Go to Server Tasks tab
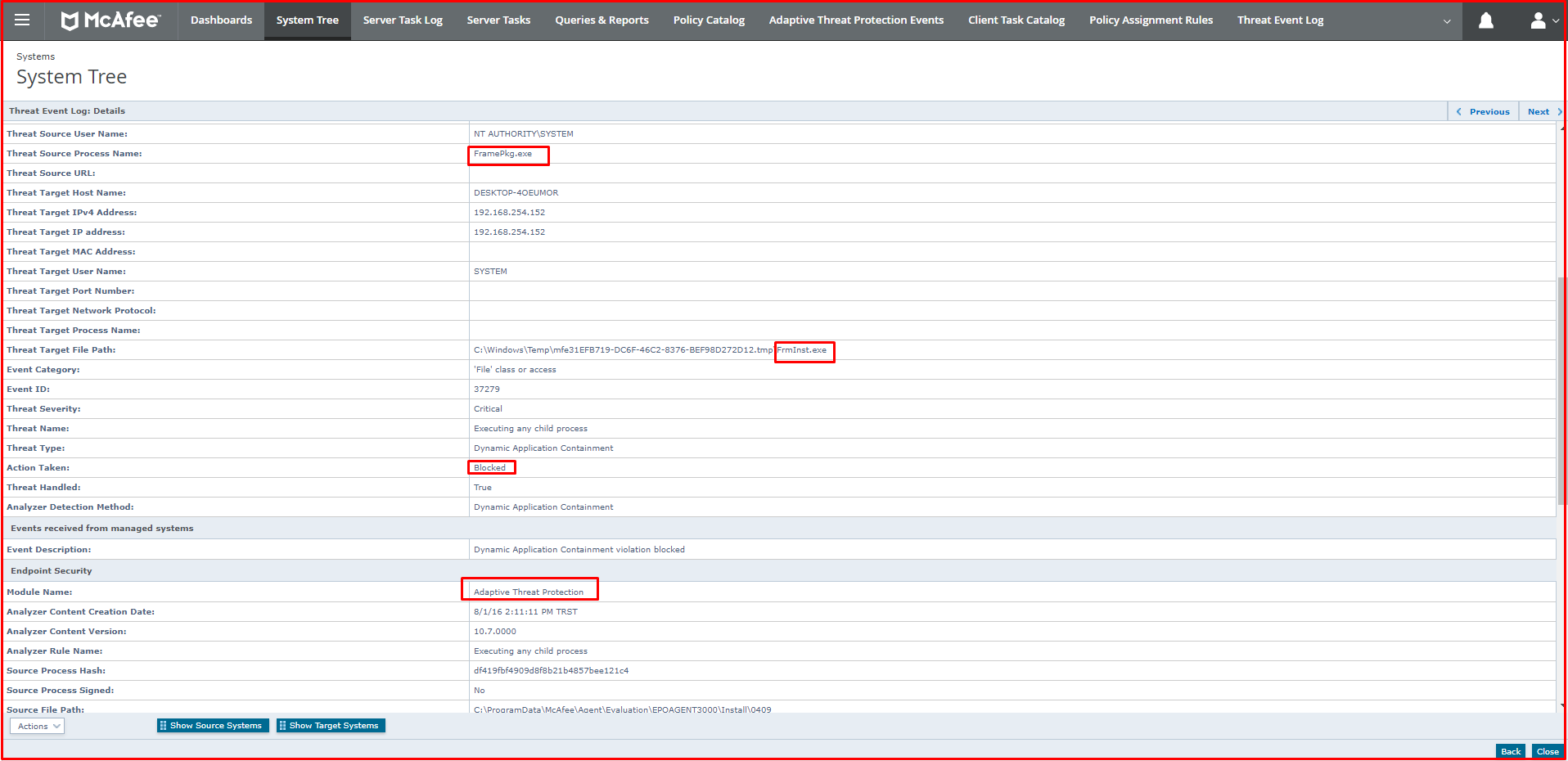This screenshot has height=761, width=1568. pos(498,20)
